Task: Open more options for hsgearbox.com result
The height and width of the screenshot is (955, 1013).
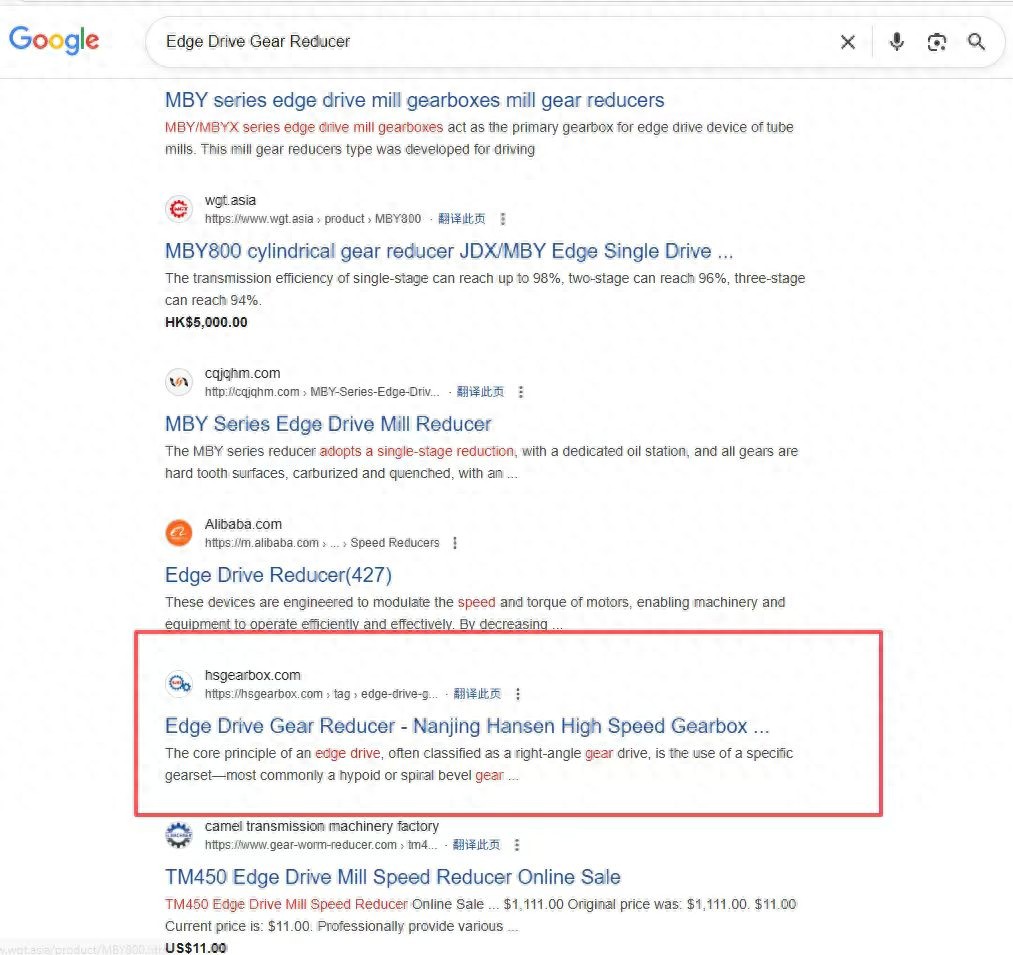Action: tap(517, 694)
